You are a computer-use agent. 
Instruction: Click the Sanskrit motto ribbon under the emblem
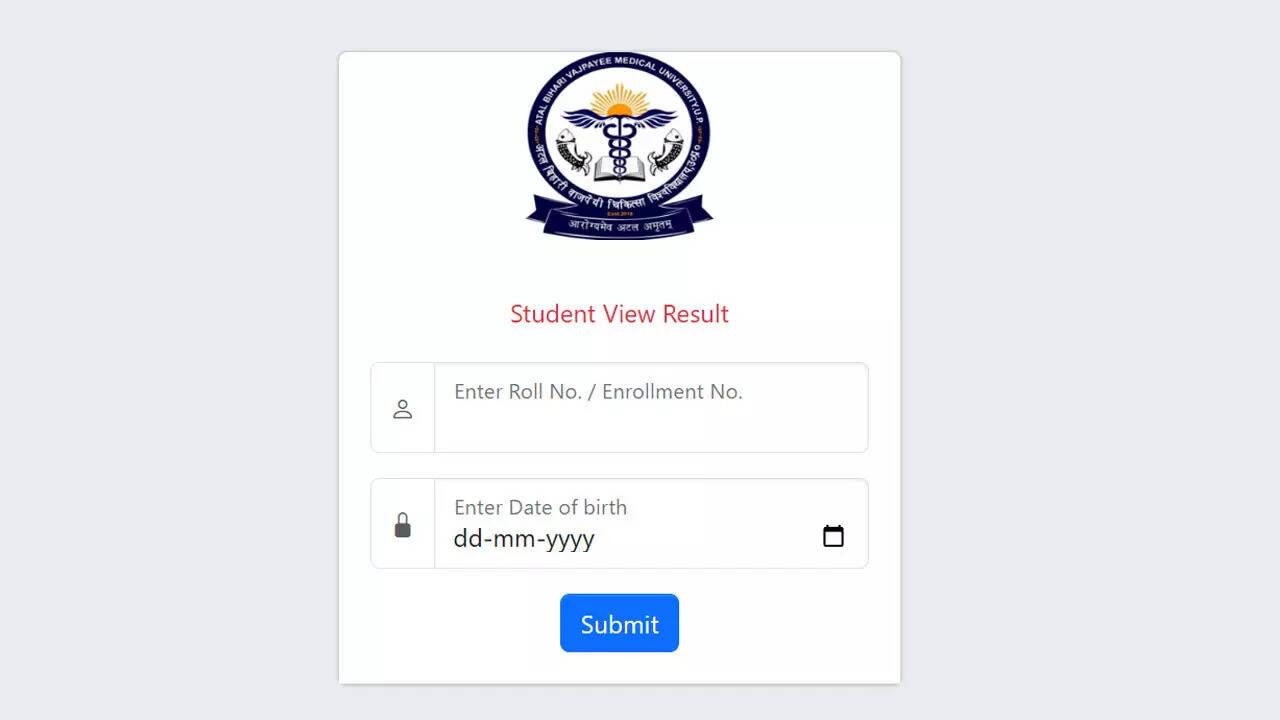pyautogui.click(x=619, y=220)
